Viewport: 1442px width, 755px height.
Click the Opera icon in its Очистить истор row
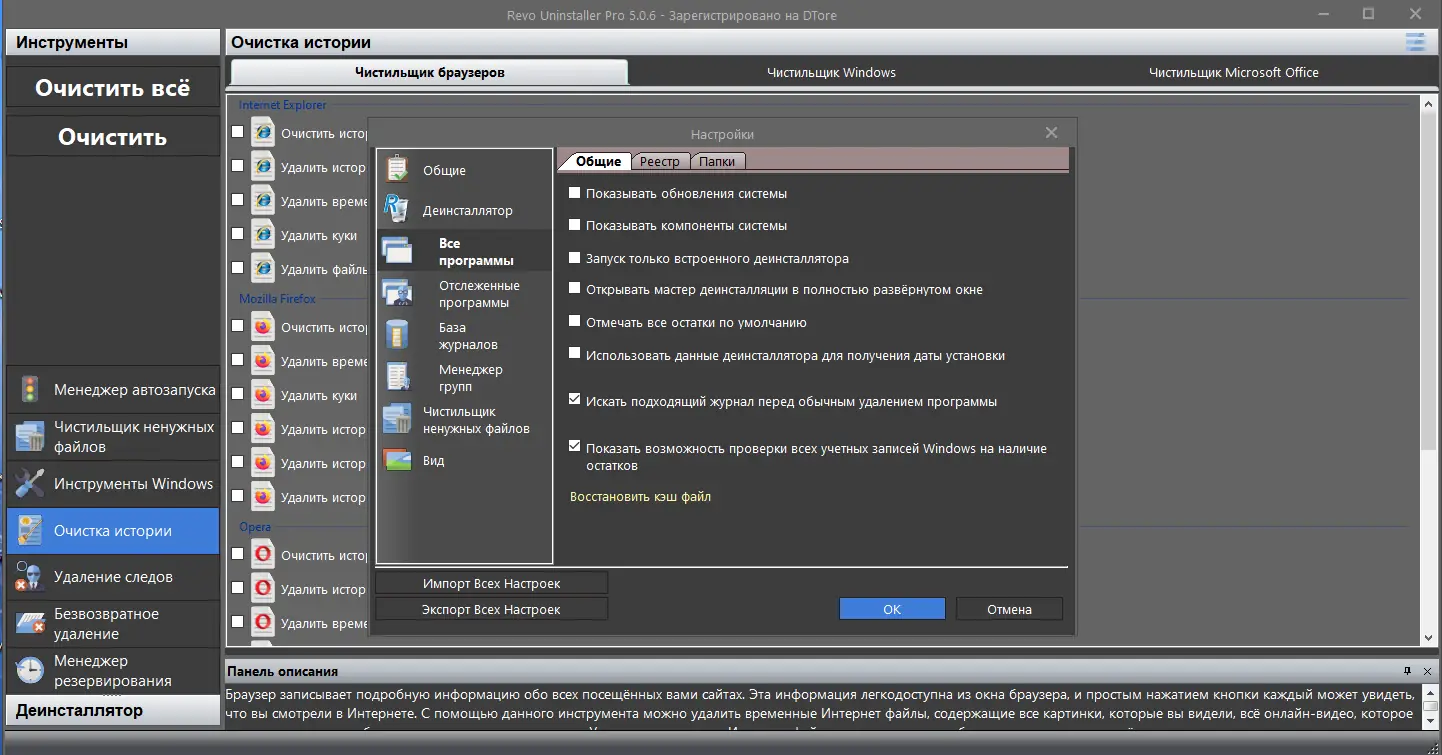coord(263,555)
